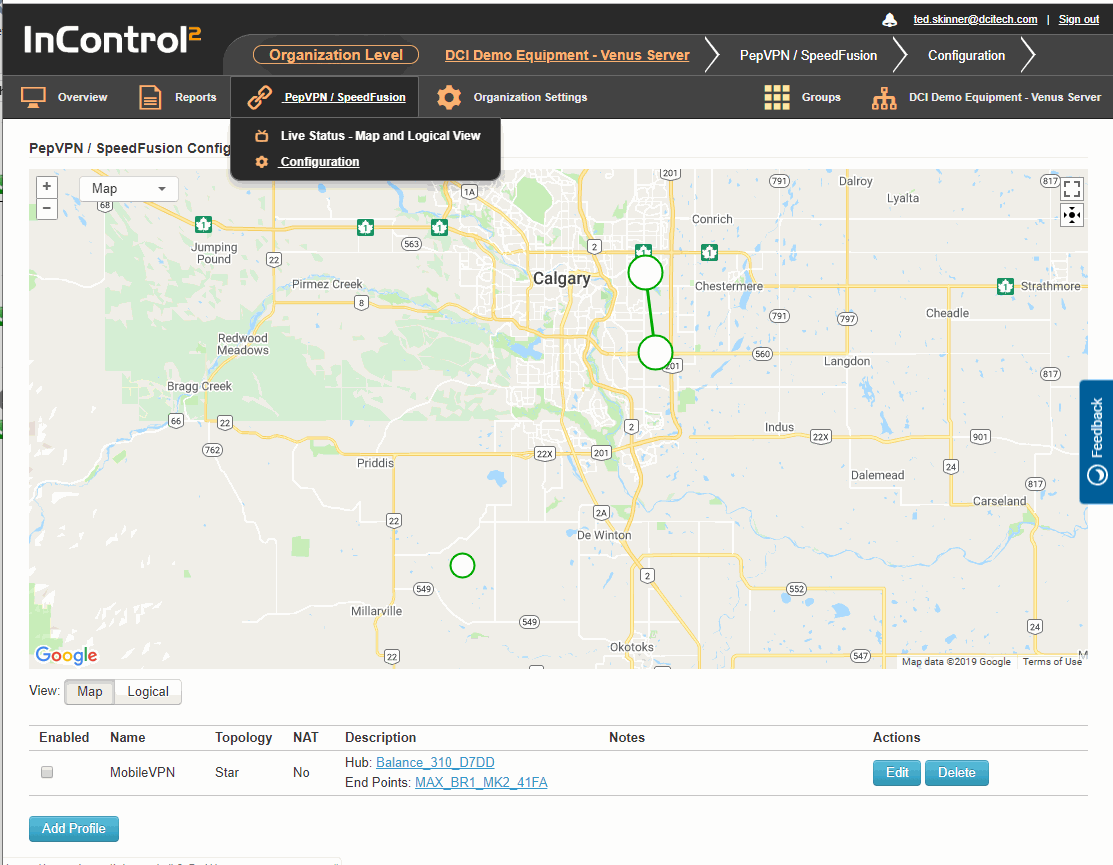1113x865 pixels.
Task: Delete the MobileVPN profile
Action: [x=956, y=773]
